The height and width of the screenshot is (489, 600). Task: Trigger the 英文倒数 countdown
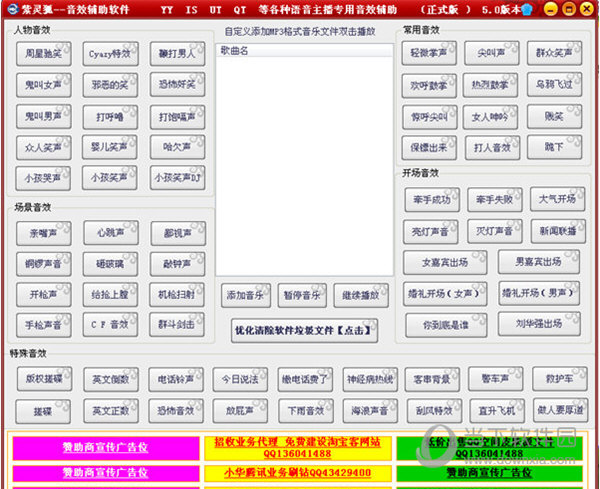point(111,380)
